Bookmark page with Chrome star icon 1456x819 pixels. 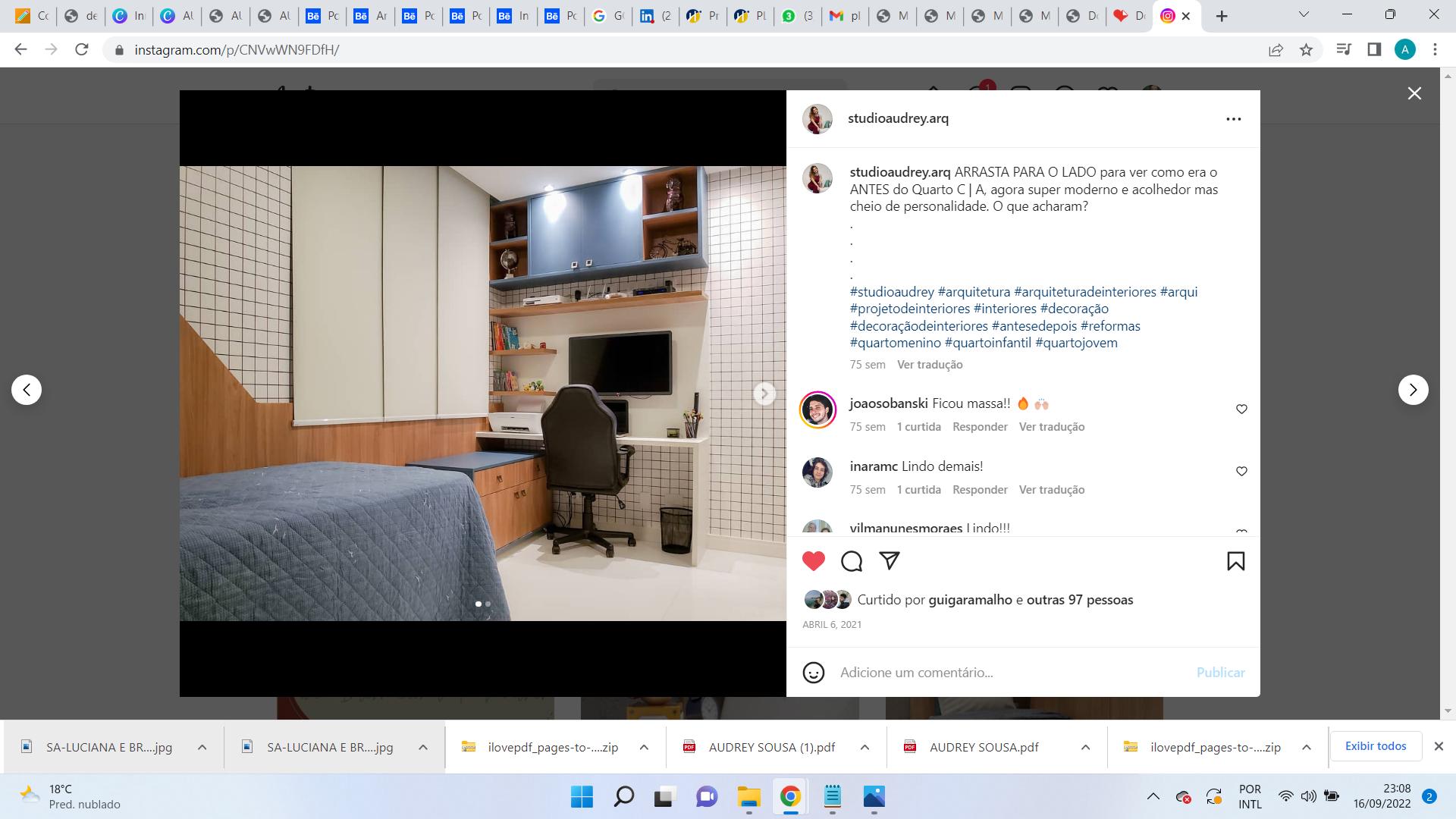1306,50
